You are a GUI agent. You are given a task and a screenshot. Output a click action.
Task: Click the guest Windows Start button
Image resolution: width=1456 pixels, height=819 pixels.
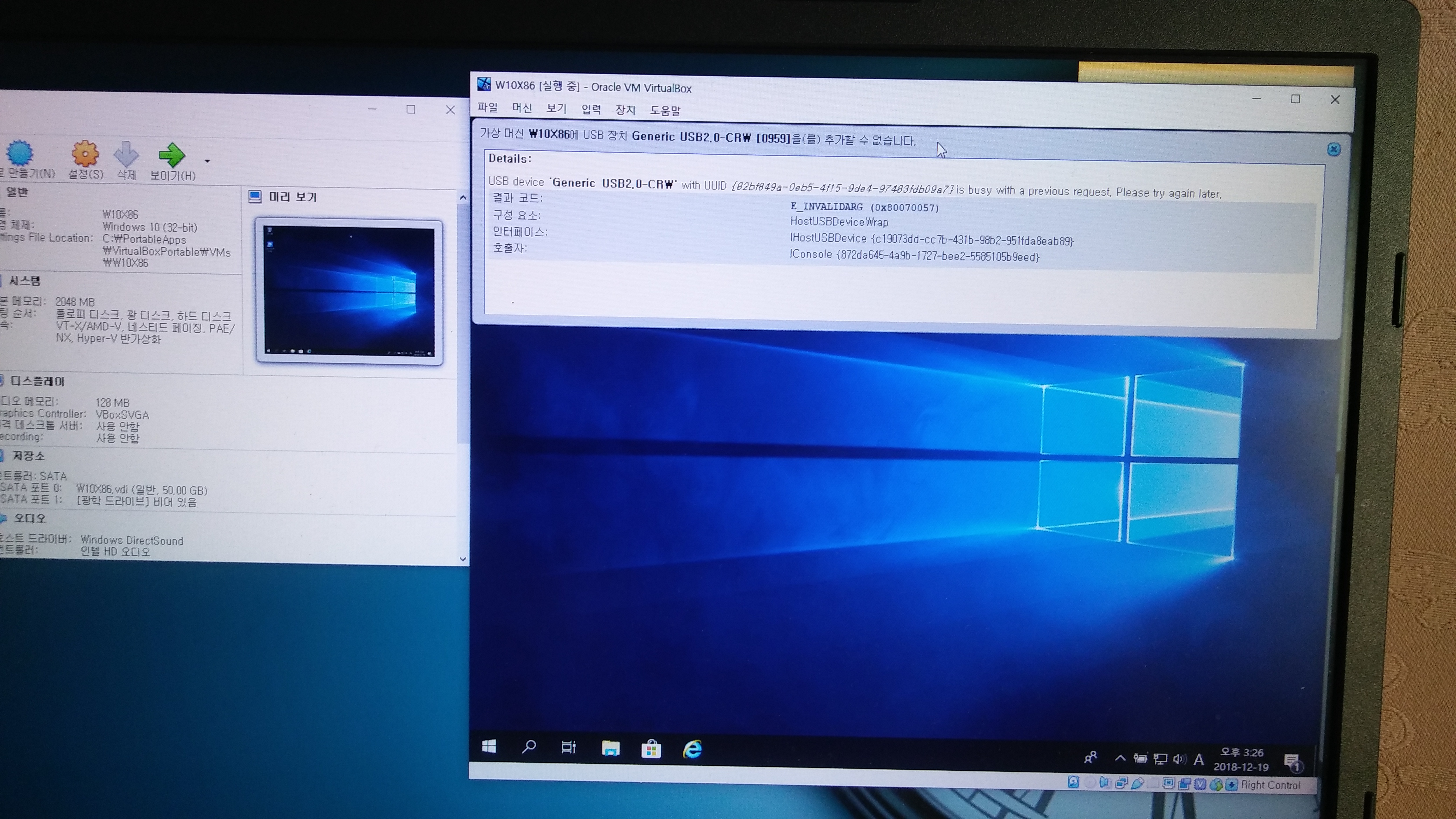click(489, 747)
